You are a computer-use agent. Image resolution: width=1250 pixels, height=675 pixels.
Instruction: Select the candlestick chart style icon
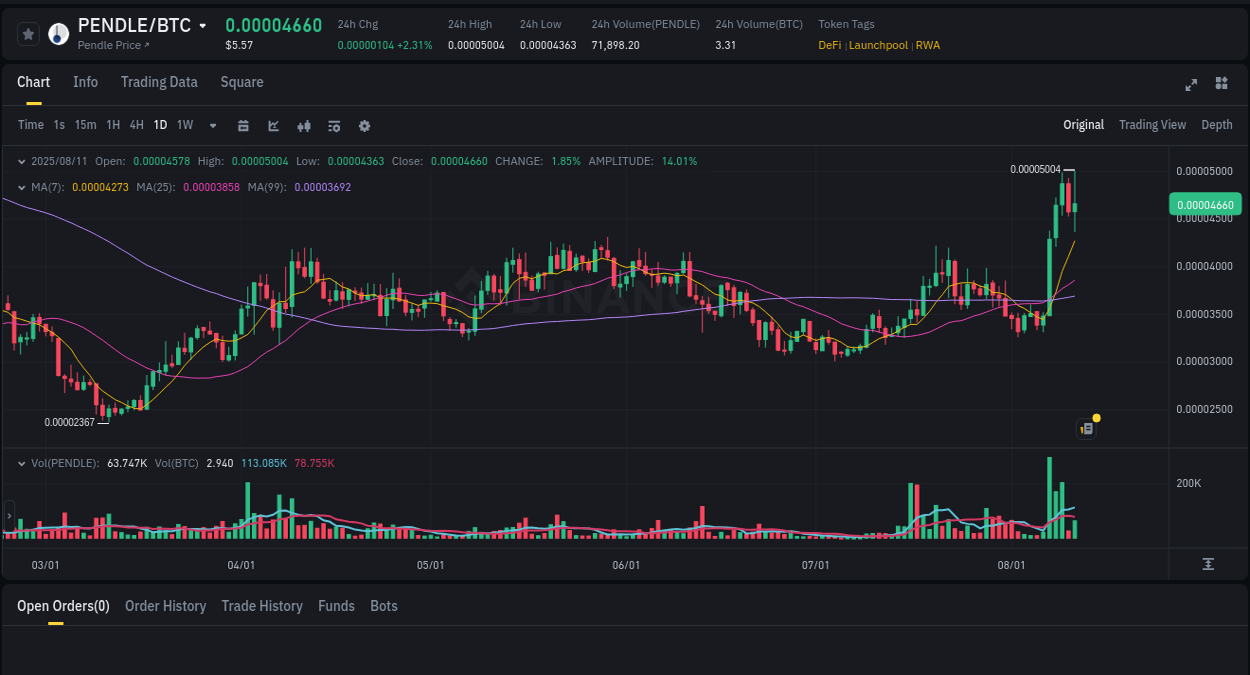point(303,125)
